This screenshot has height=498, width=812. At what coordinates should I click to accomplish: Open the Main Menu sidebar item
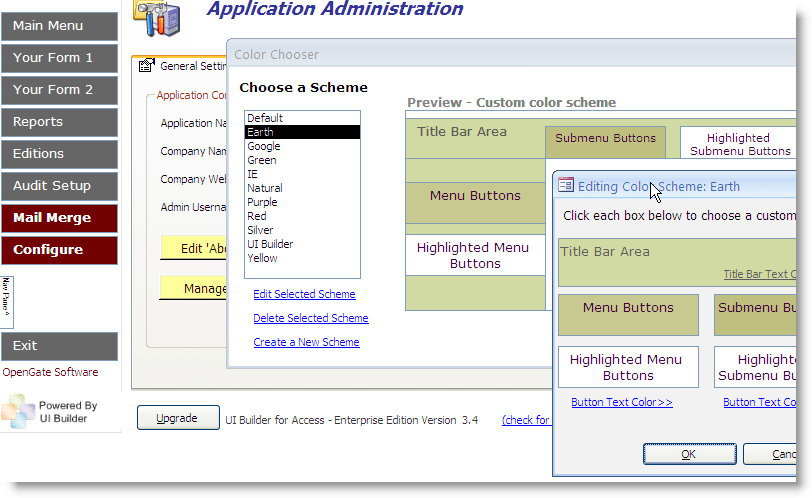59,26
